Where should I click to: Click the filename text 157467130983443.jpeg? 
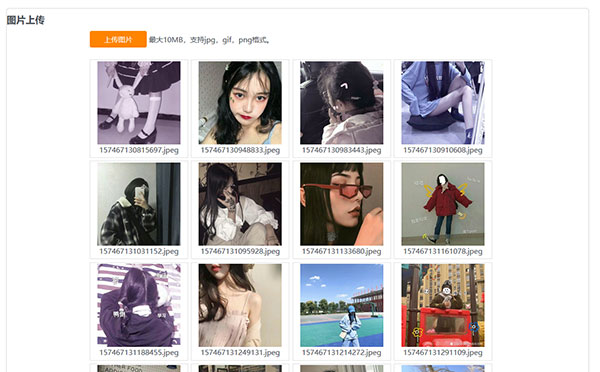pyautogui.click(x=341, y=150)
